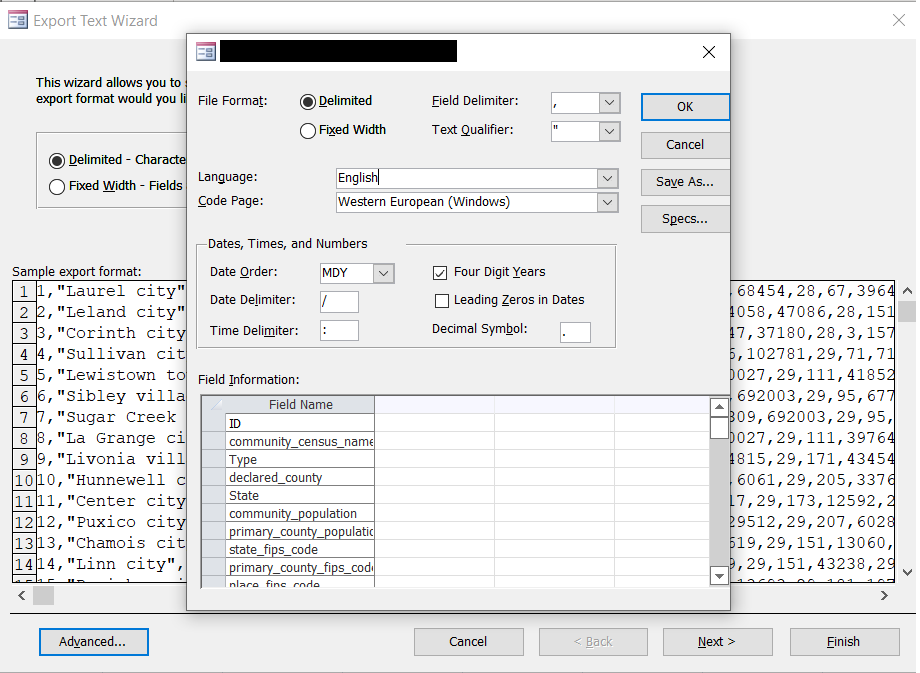Click the Field Name column header

pos(300,405)
